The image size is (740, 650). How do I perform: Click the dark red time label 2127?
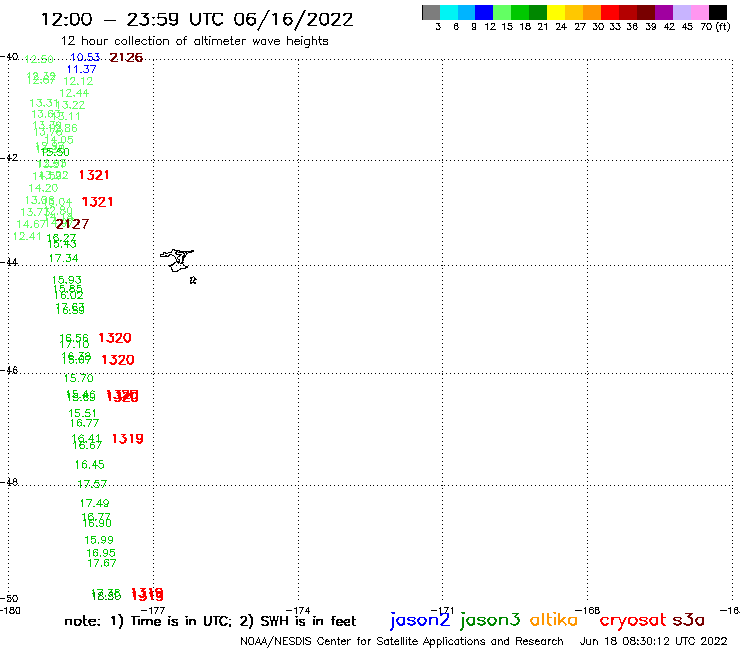[72, 224]
